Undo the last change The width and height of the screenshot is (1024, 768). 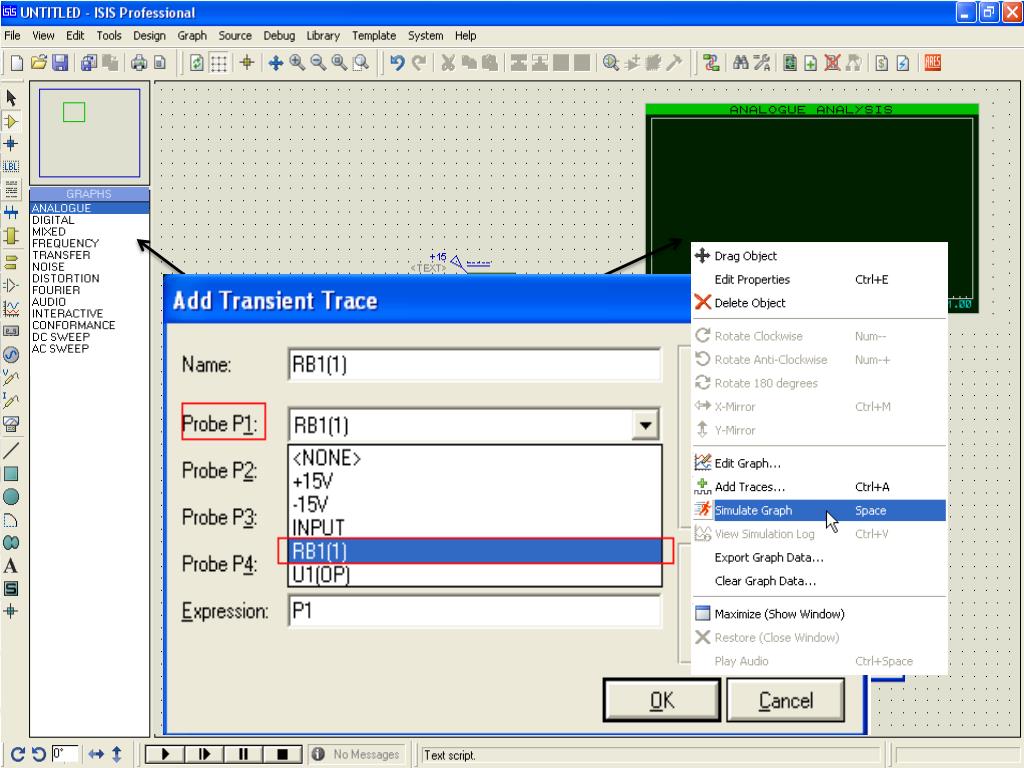click(397, 63)
